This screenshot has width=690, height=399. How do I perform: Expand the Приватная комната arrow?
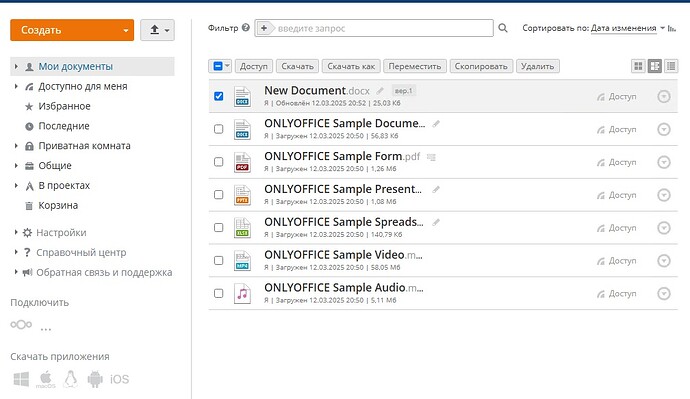coord(16,146)
